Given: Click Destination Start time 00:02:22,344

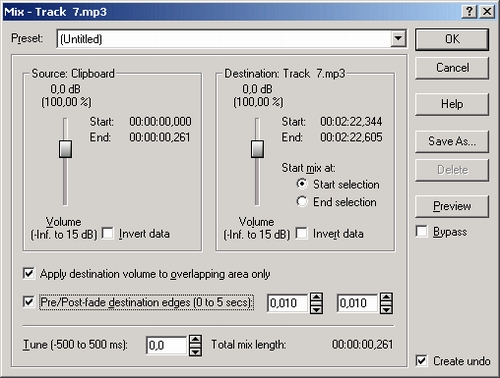Looking at the screenshot, I should point(351,121).
